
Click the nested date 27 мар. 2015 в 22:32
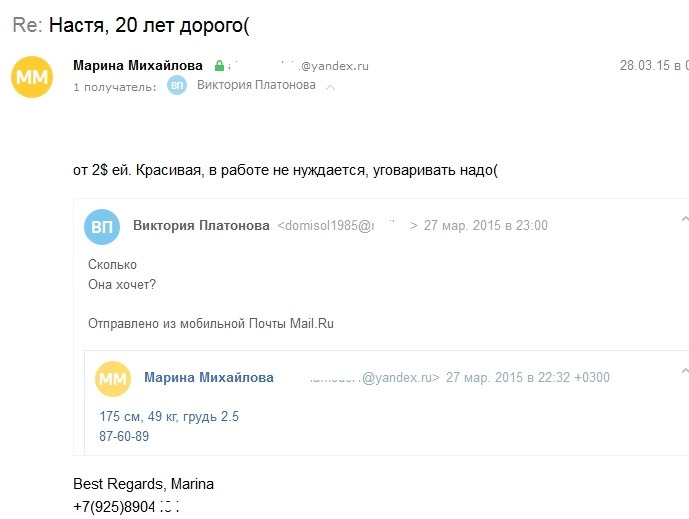click(528, 377)
